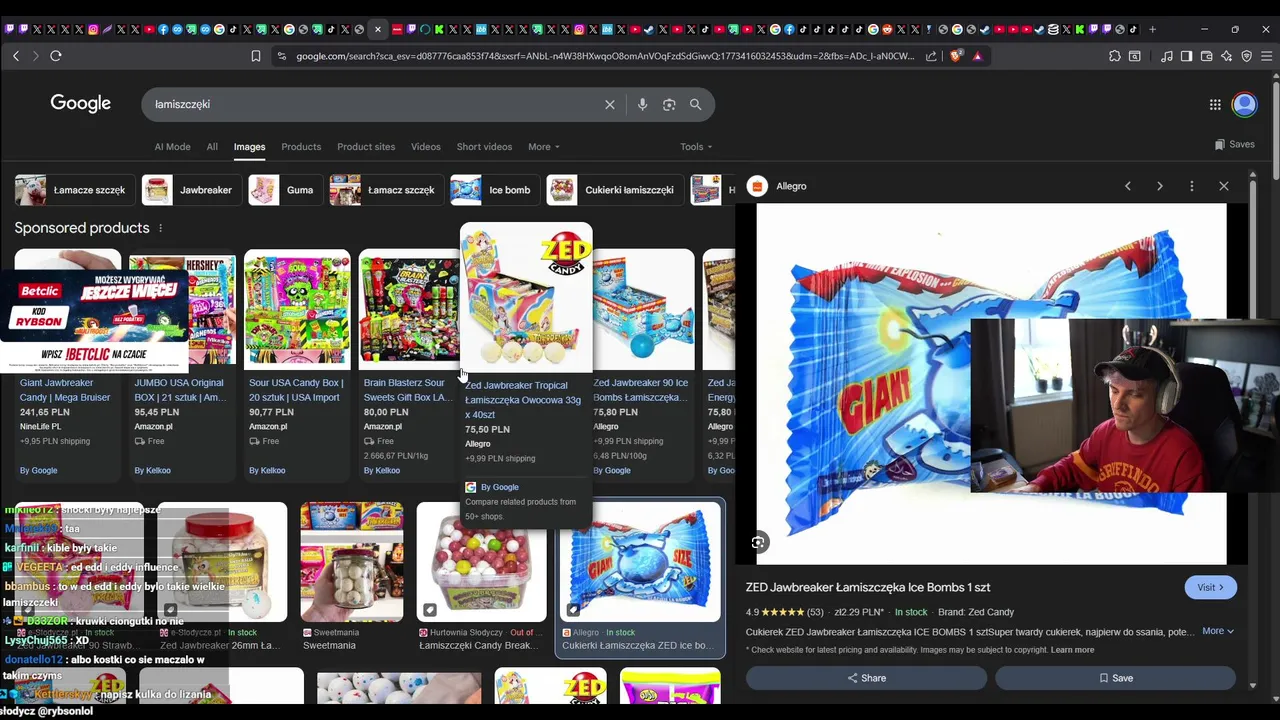Filter by Cukierki łamiszczęki chip
Screen dimensions: 1280x720
(x=614, y=190)
